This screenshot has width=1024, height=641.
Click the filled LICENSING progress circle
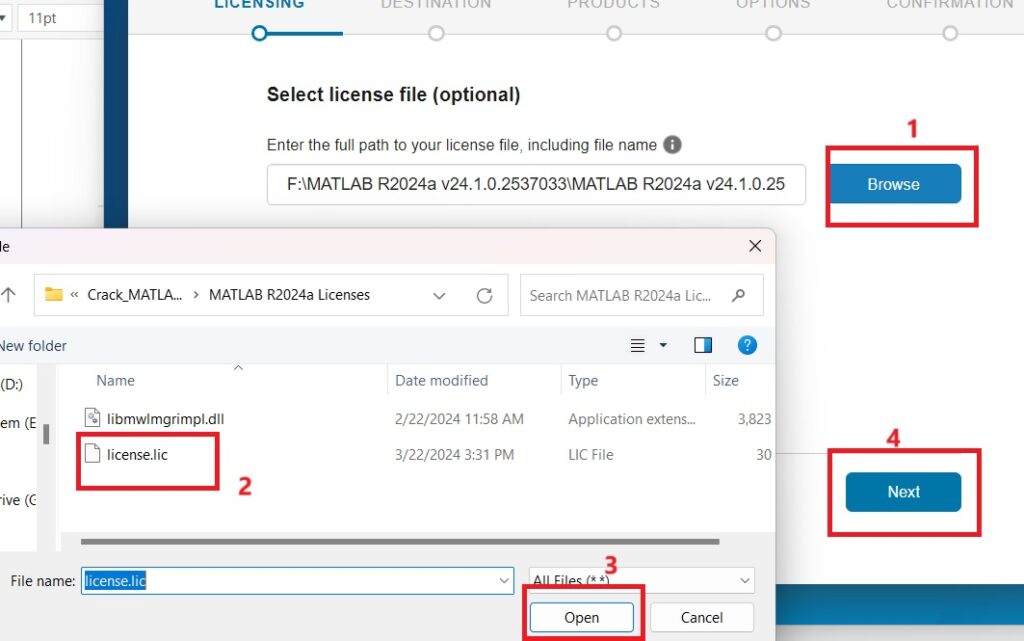point(258,33)
